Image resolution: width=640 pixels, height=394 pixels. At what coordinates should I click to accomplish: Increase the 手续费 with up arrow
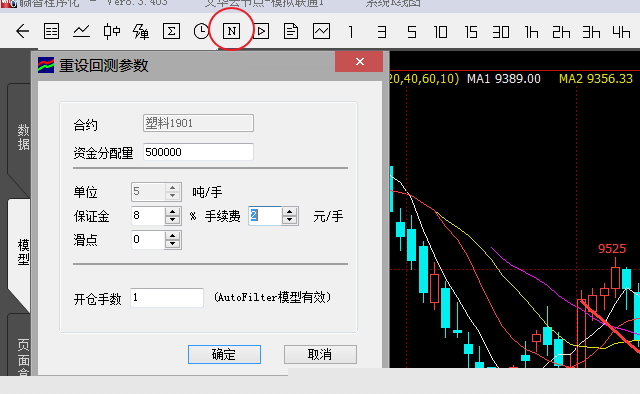coord(290,212)
